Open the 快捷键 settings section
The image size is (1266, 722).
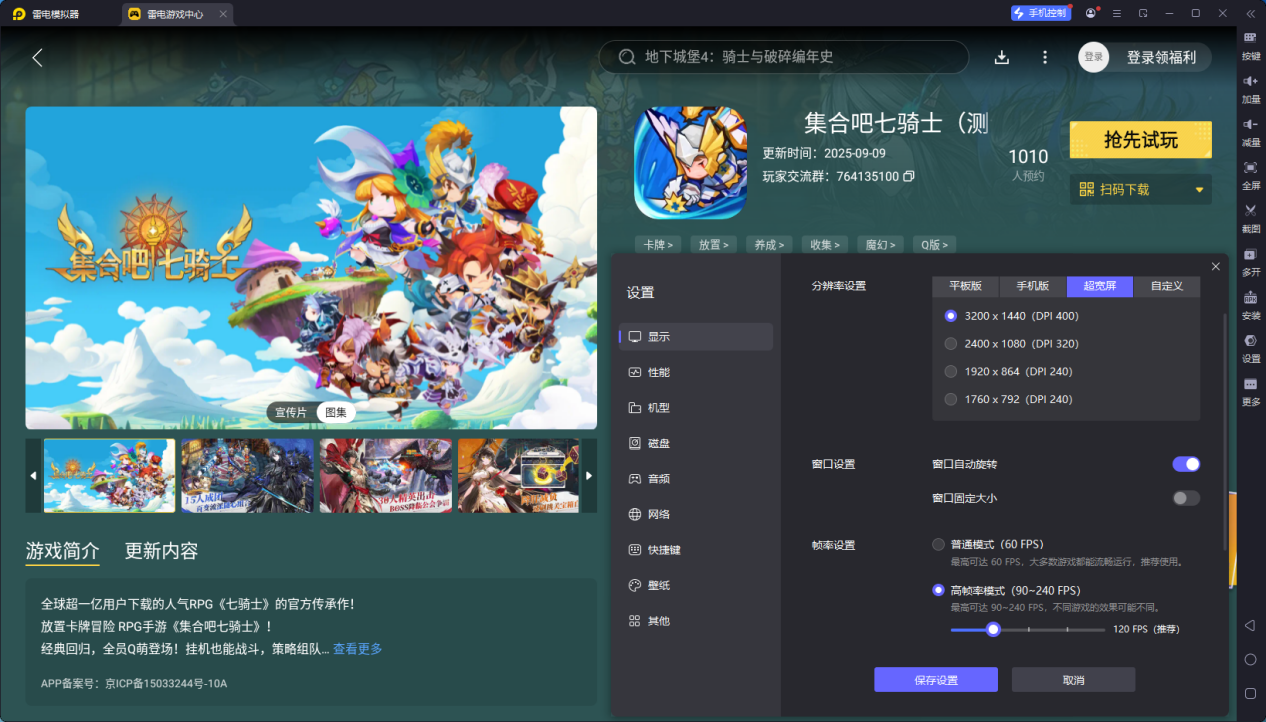click(x=696, y=550)
